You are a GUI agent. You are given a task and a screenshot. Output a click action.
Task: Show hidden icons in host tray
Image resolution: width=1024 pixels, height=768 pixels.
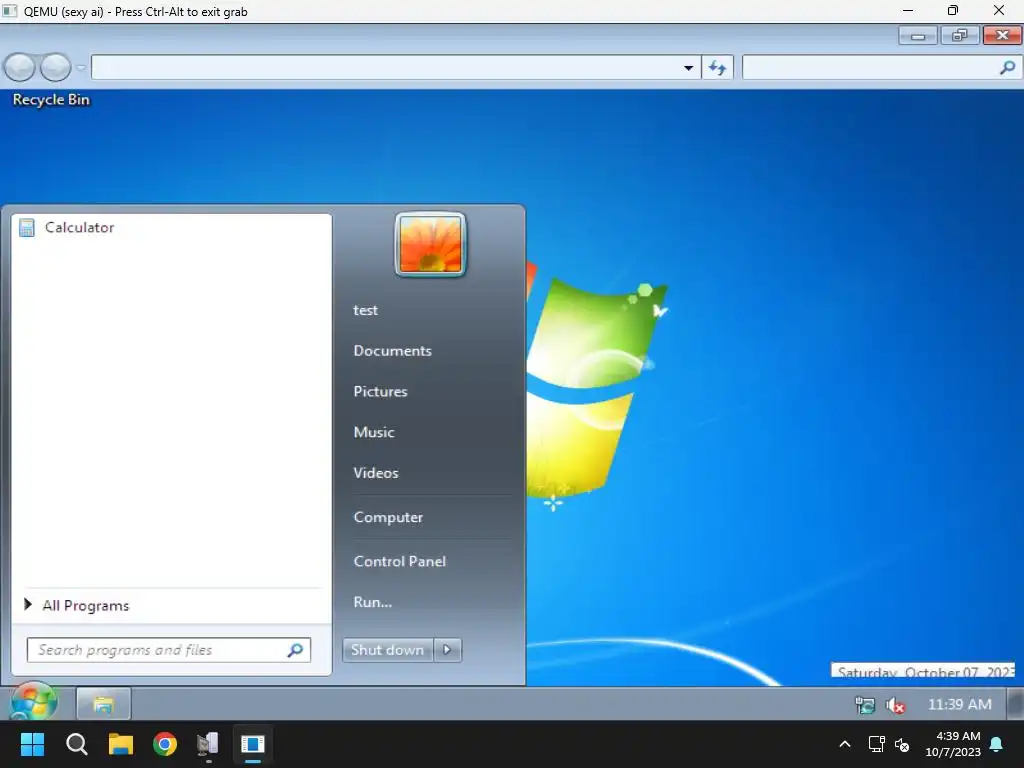coord(844,744)
